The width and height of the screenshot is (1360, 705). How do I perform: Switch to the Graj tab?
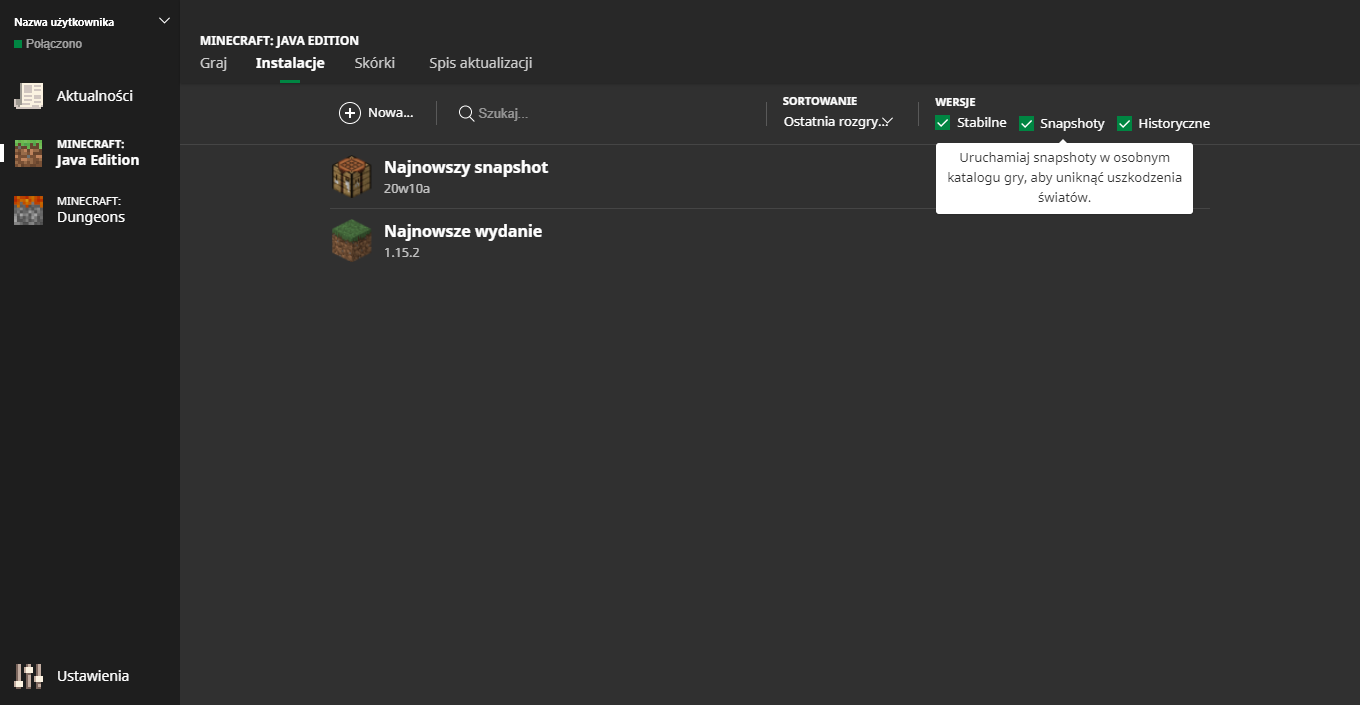click(214, 63)
